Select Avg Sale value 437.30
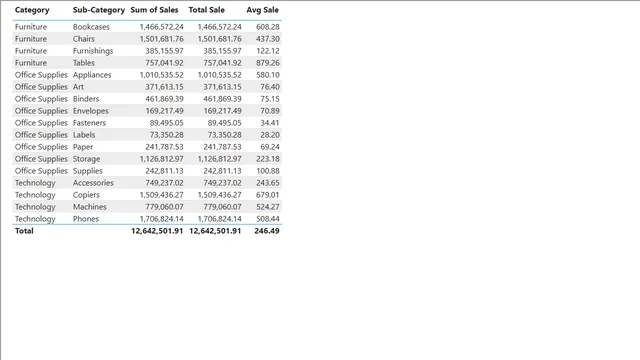 [268, 39]
